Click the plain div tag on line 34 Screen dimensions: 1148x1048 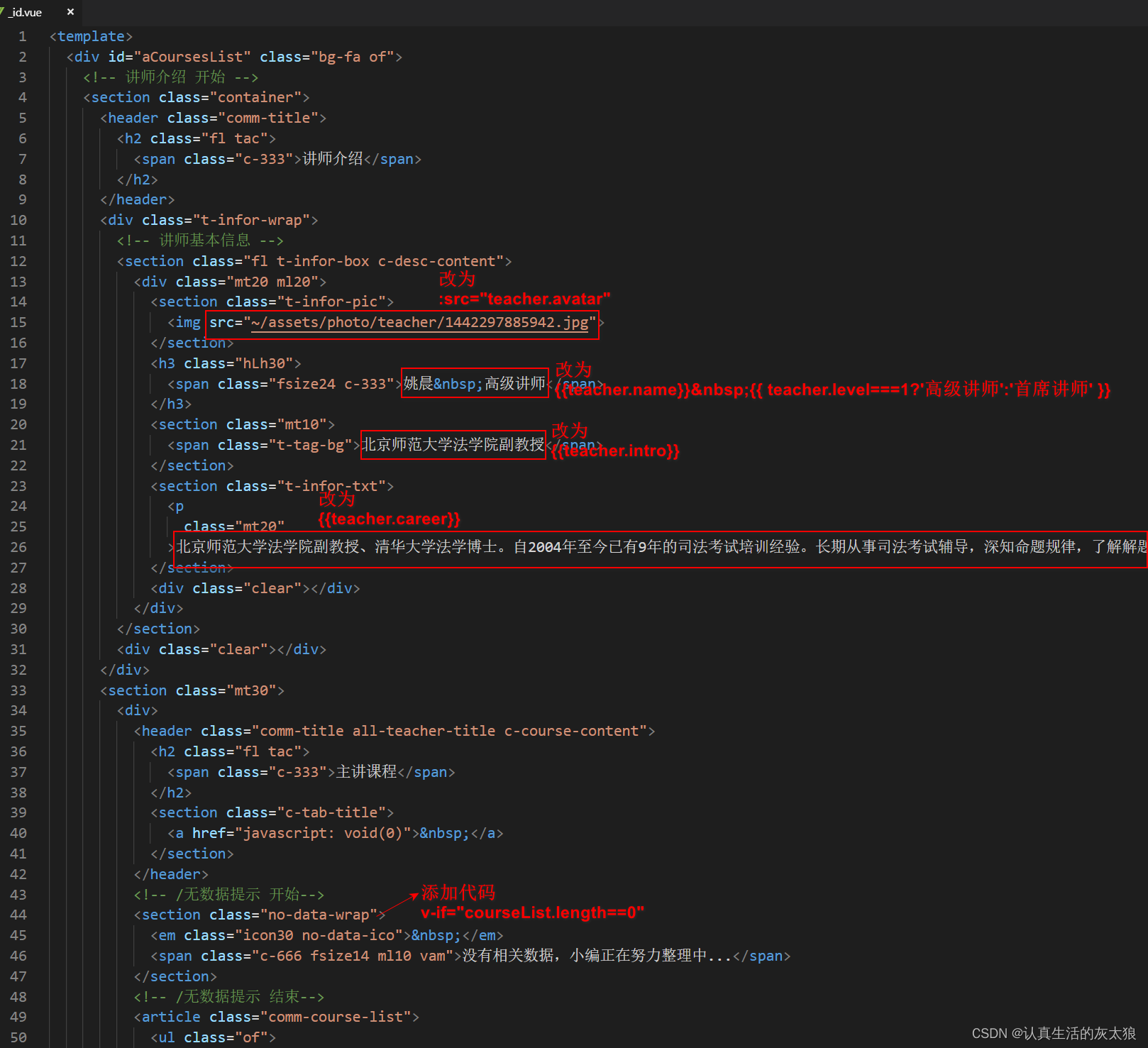tap(138, 710)
